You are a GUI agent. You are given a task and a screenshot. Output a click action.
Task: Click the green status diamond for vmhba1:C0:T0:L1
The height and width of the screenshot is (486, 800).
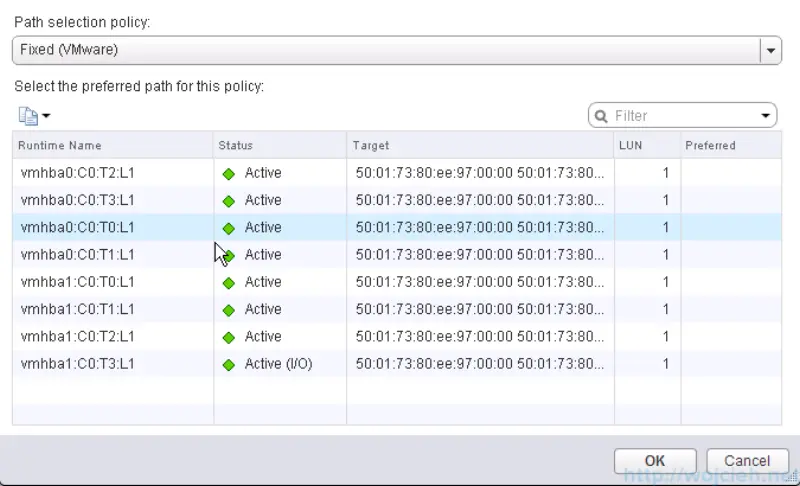(x=228, y=283)
